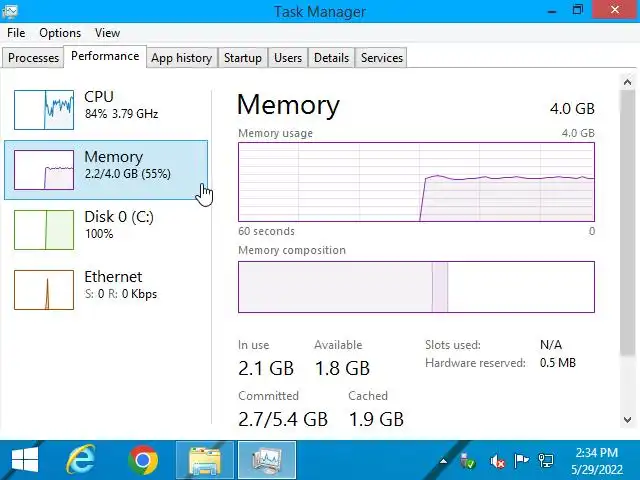Screen dimensions: 640x480
Task: Open Google Chrome from taskbar
Action: (143, 460)
